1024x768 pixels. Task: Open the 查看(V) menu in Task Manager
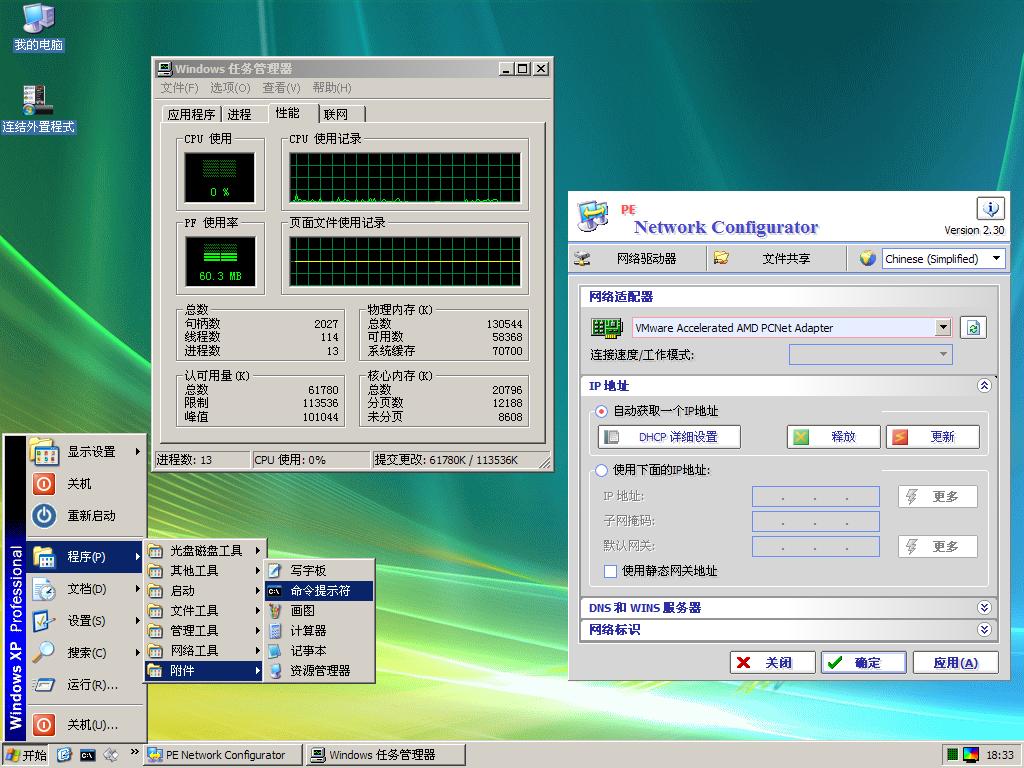point(281,88)
